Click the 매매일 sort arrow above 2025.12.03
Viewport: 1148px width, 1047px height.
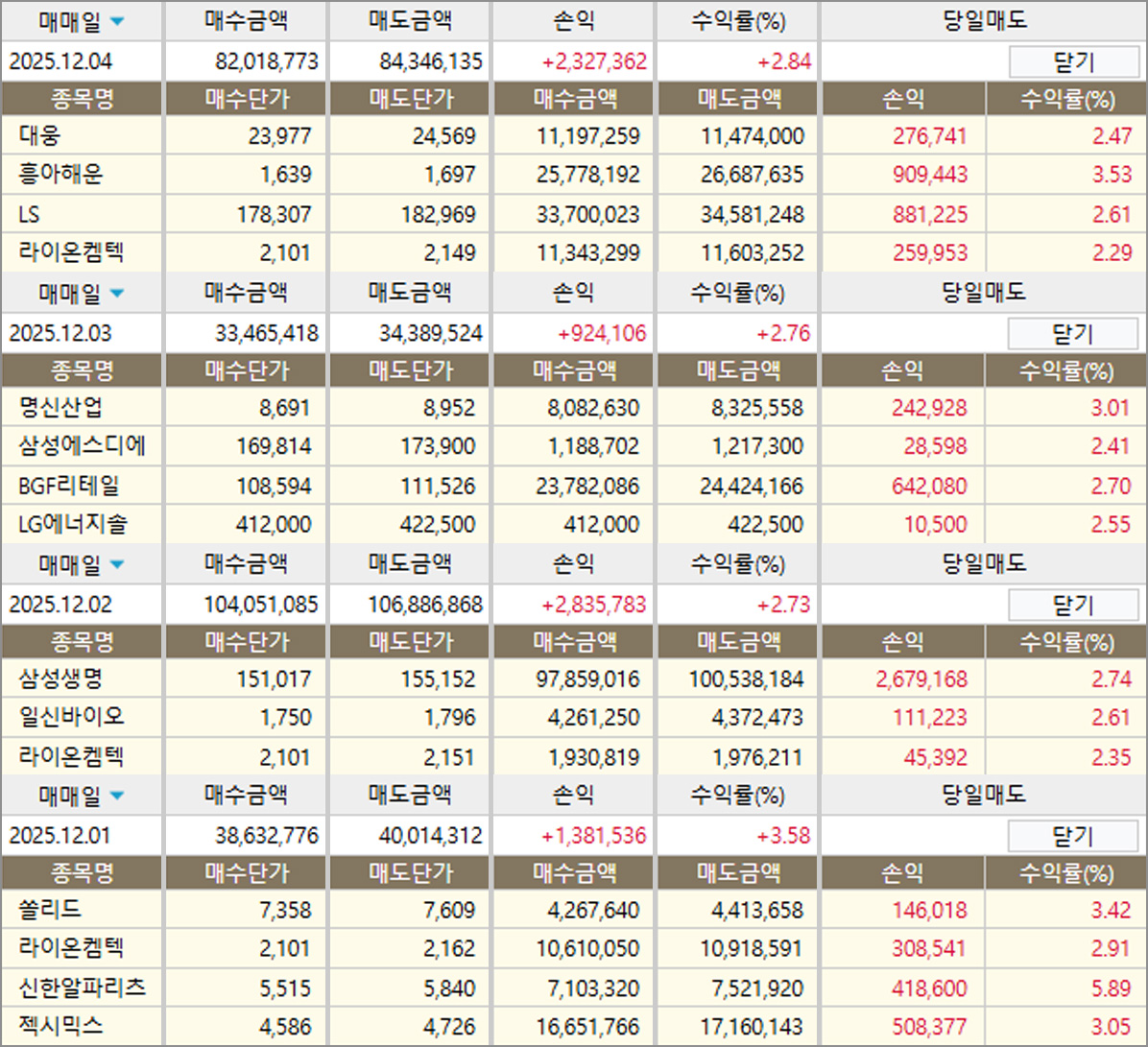pyautogui.click(x=117, y=293)
